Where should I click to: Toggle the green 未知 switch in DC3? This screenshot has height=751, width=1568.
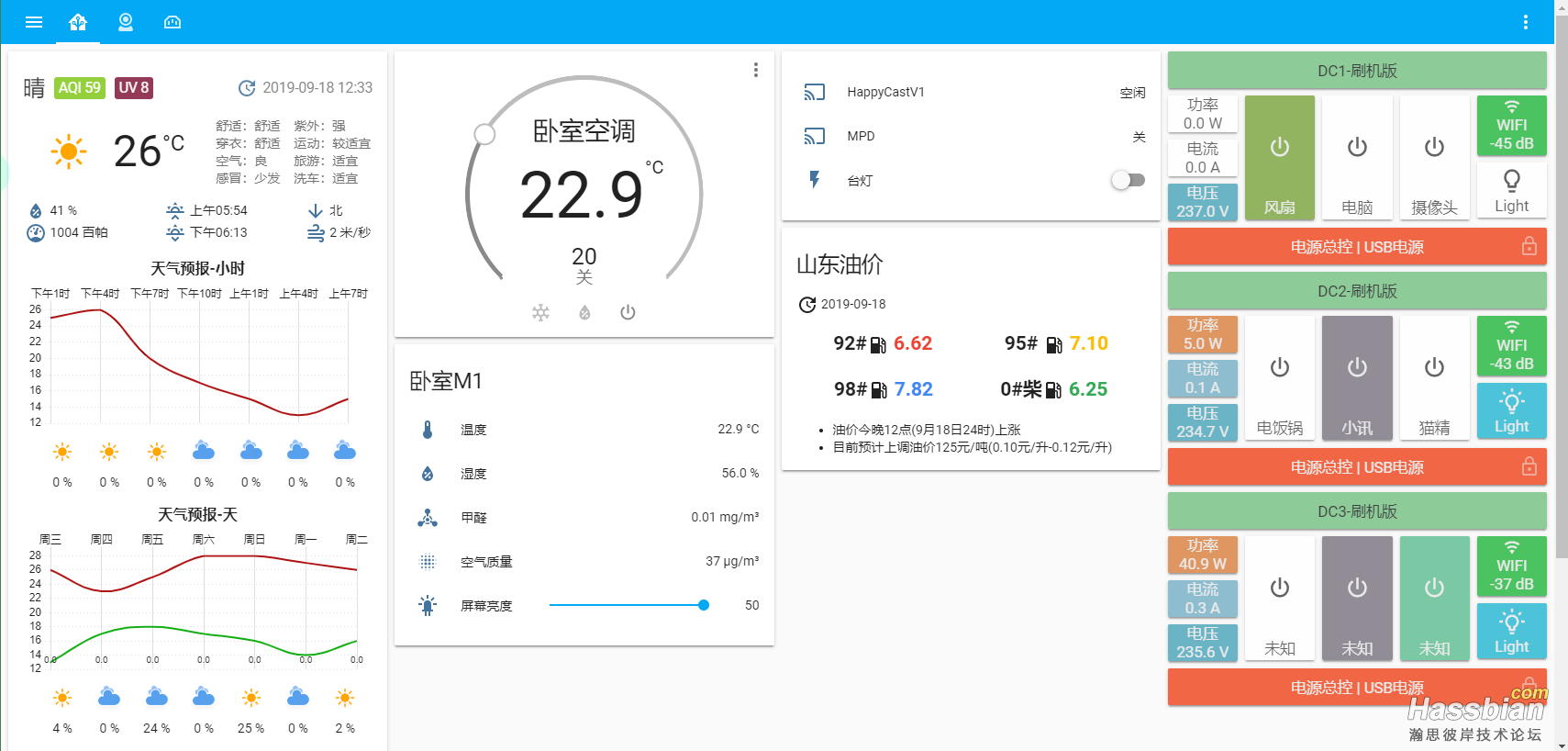coord(1434,598)
